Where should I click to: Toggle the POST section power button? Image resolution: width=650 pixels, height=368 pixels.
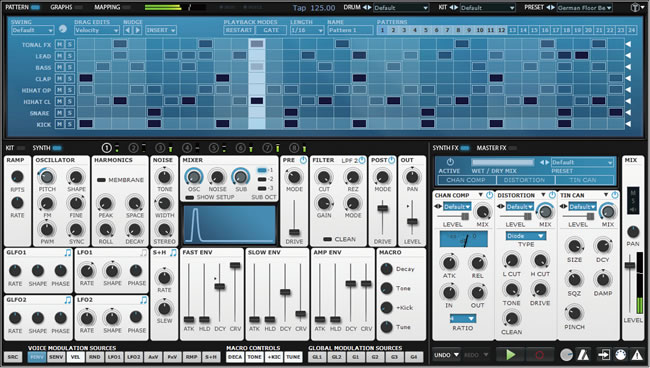(391, 160)
